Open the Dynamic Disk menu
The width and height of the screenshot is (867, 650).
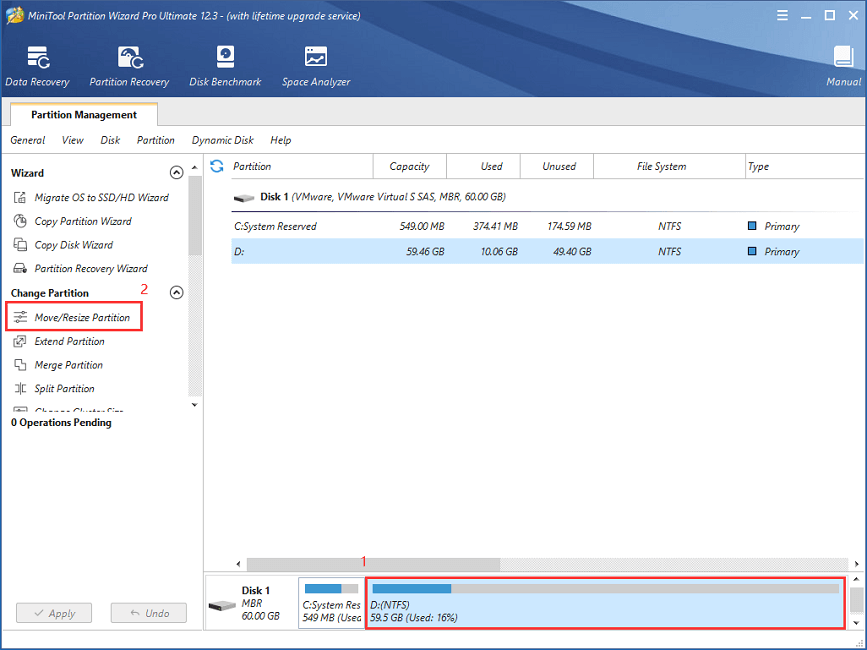pos(222,140)
